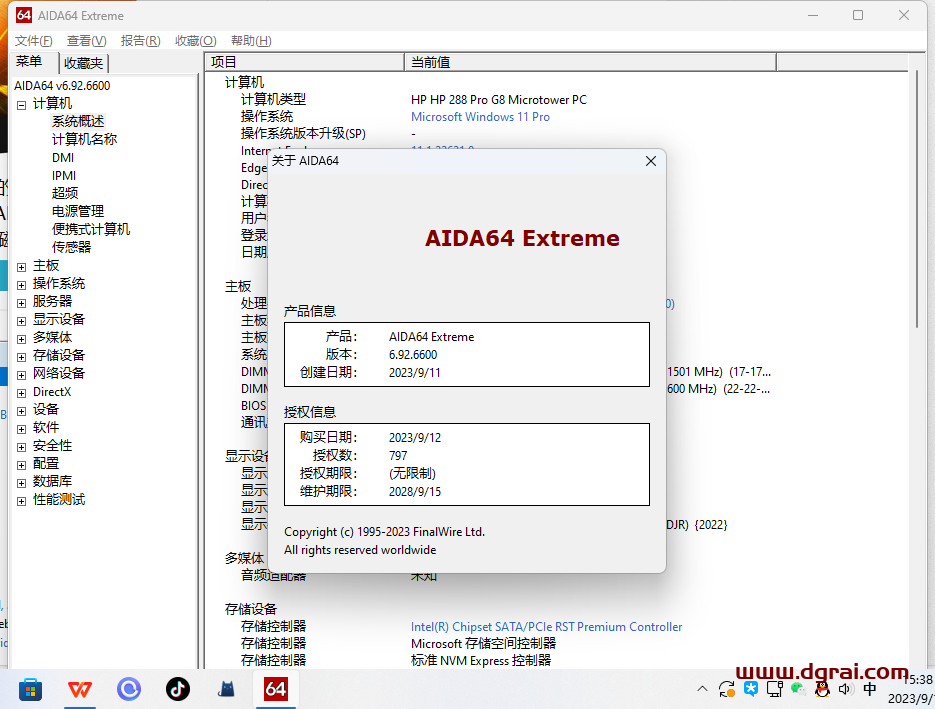Viewport: 935px width, 709px height.
Task: Select 系统概述 in the tree
Action: [78, 121]
